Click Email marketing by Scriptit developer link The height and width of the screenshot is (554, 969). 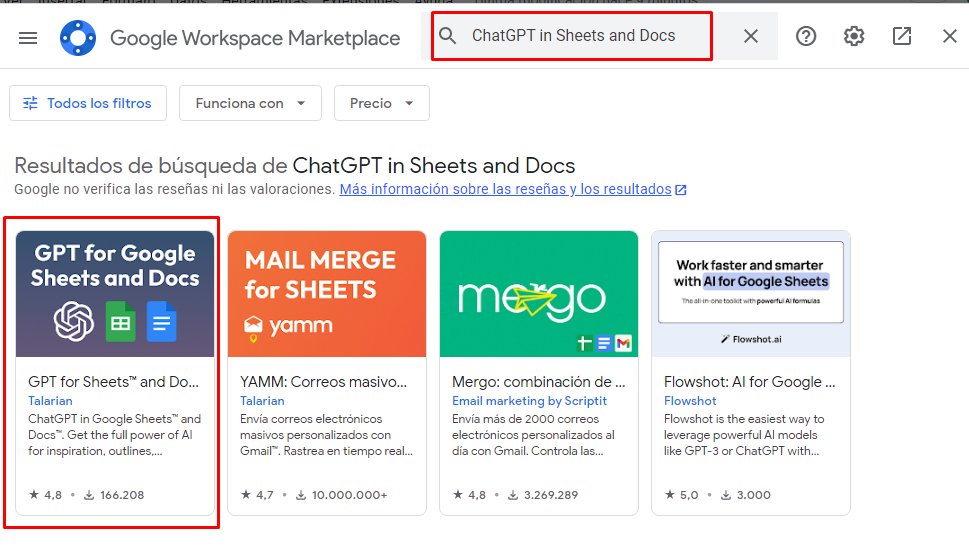coord(530,401)
